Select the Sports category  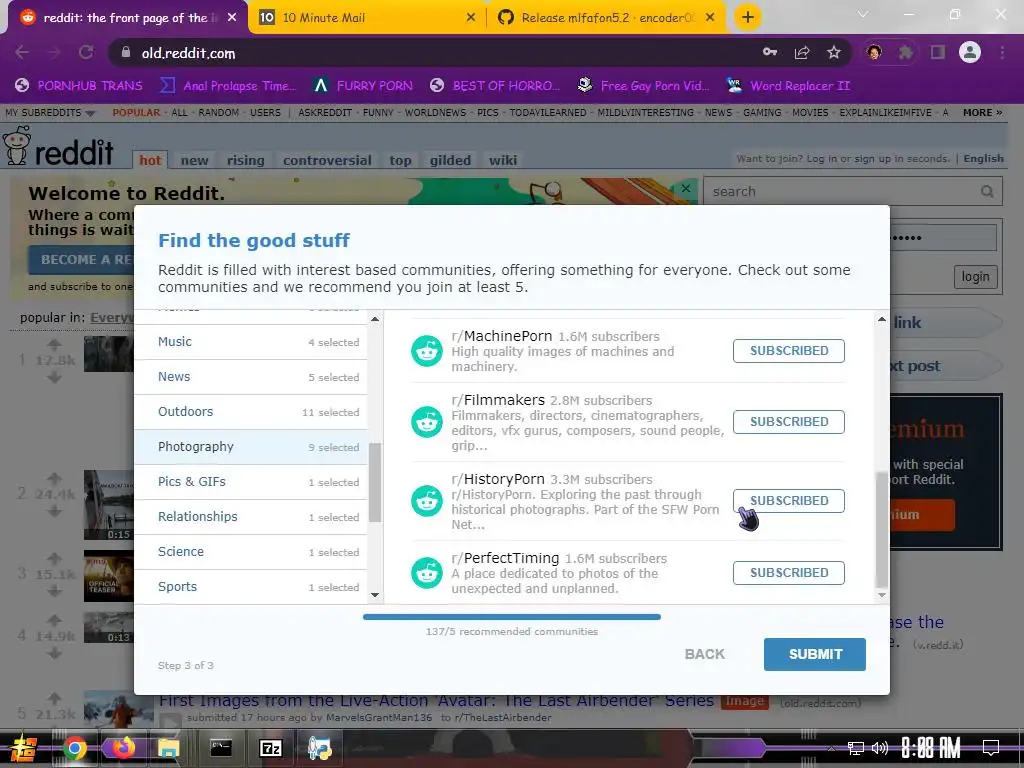(251, 587)
